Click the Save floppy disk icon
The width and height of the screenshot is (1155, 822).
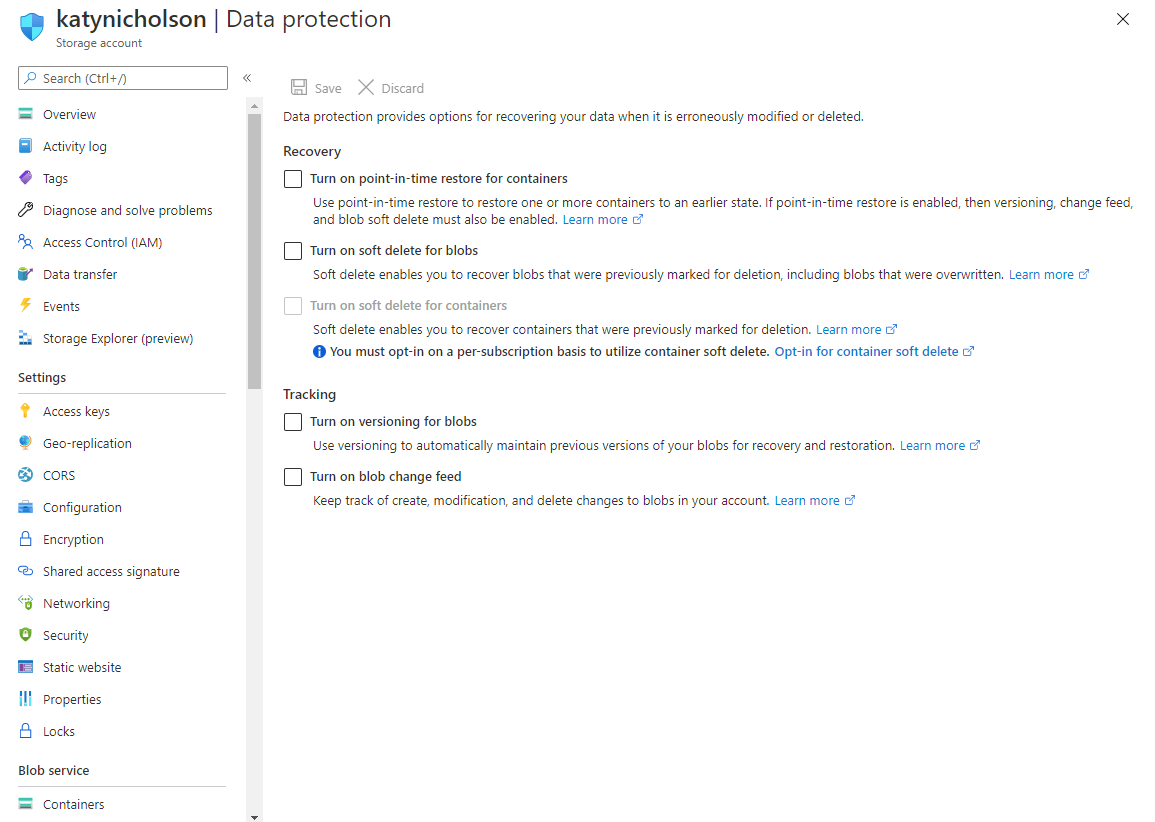(299, 88)
